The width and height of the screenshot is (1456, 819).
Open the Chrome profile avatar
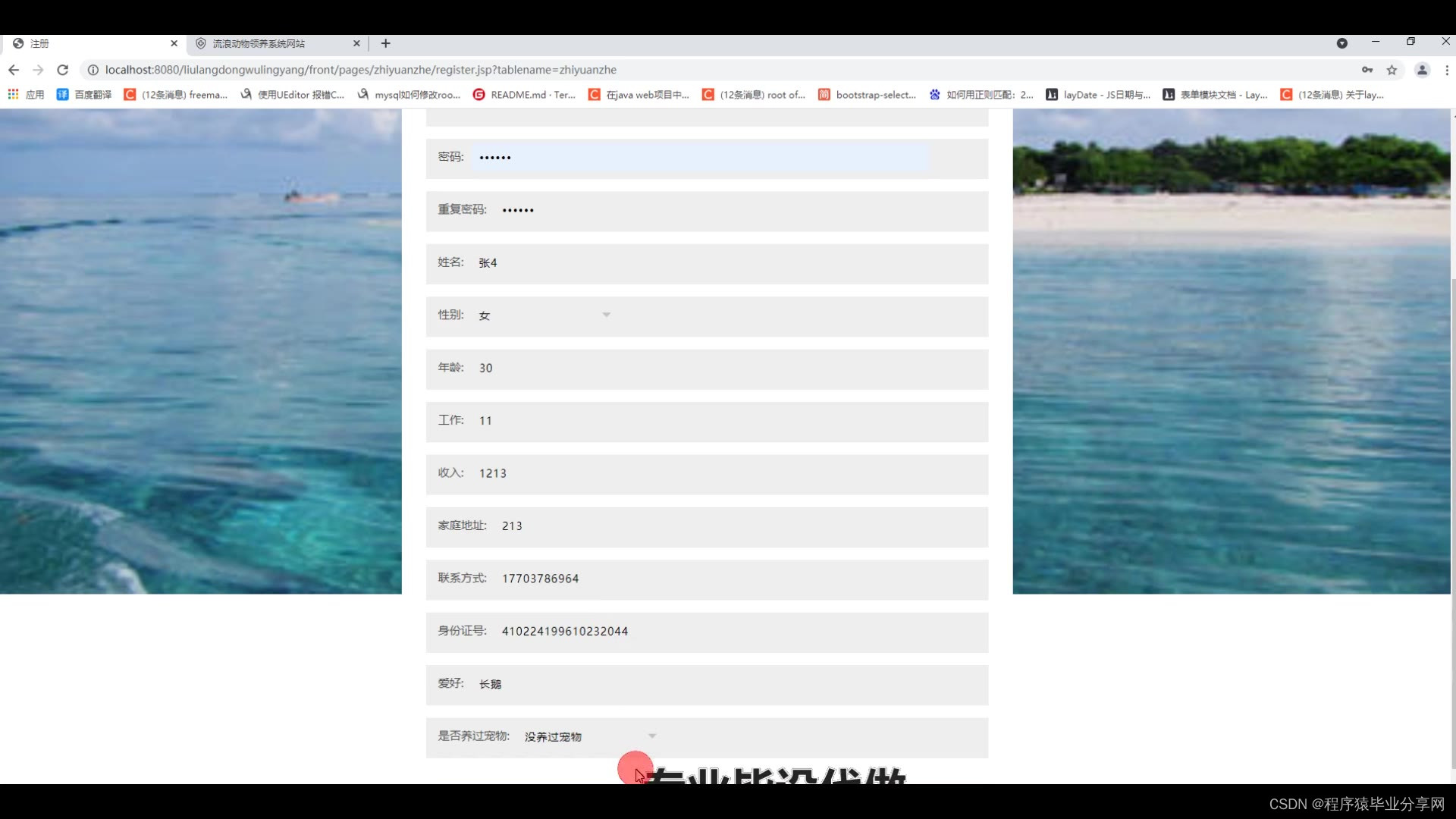1422,70
